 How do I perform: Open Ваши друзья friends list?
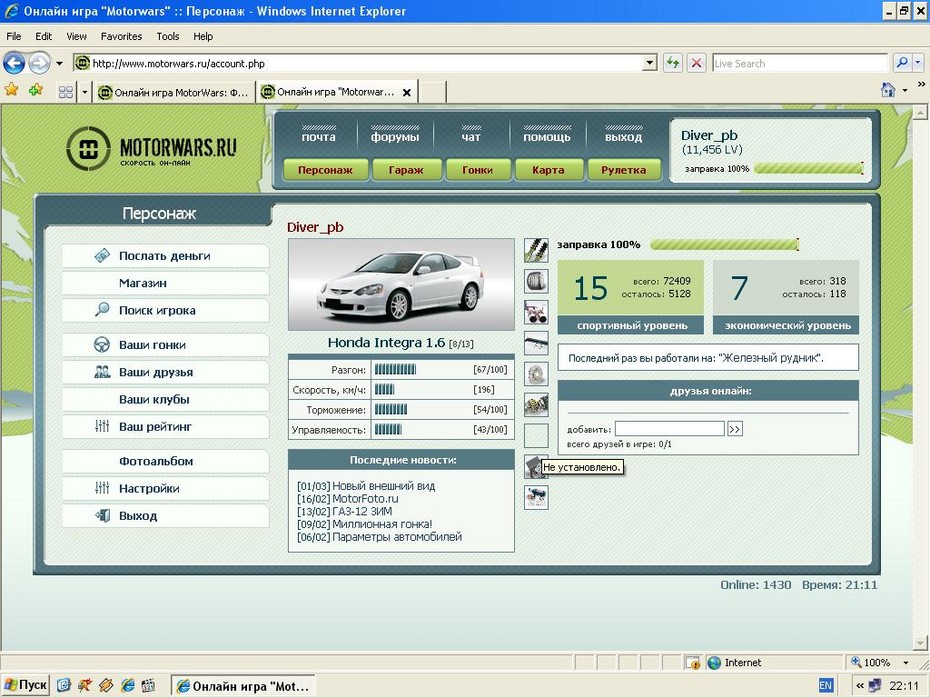tap(165, 372)
